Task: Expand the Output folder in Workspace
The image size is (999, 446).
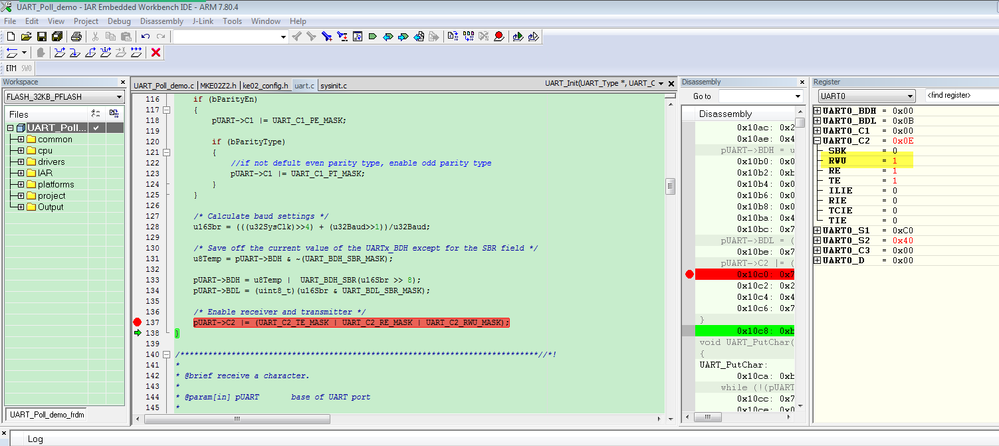Action: pos(20,207)
